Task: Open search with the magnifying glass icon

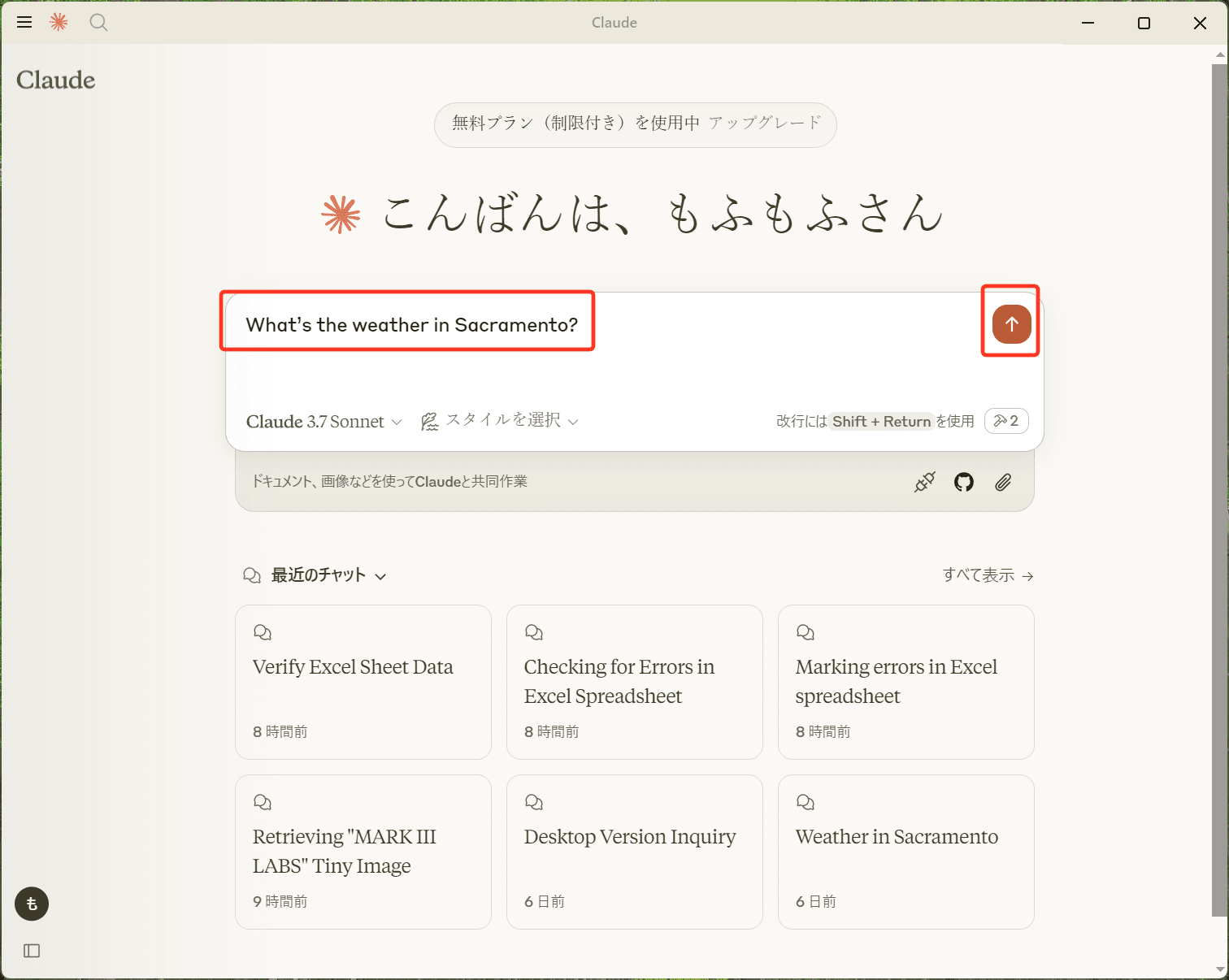Action: pos(98,23)
